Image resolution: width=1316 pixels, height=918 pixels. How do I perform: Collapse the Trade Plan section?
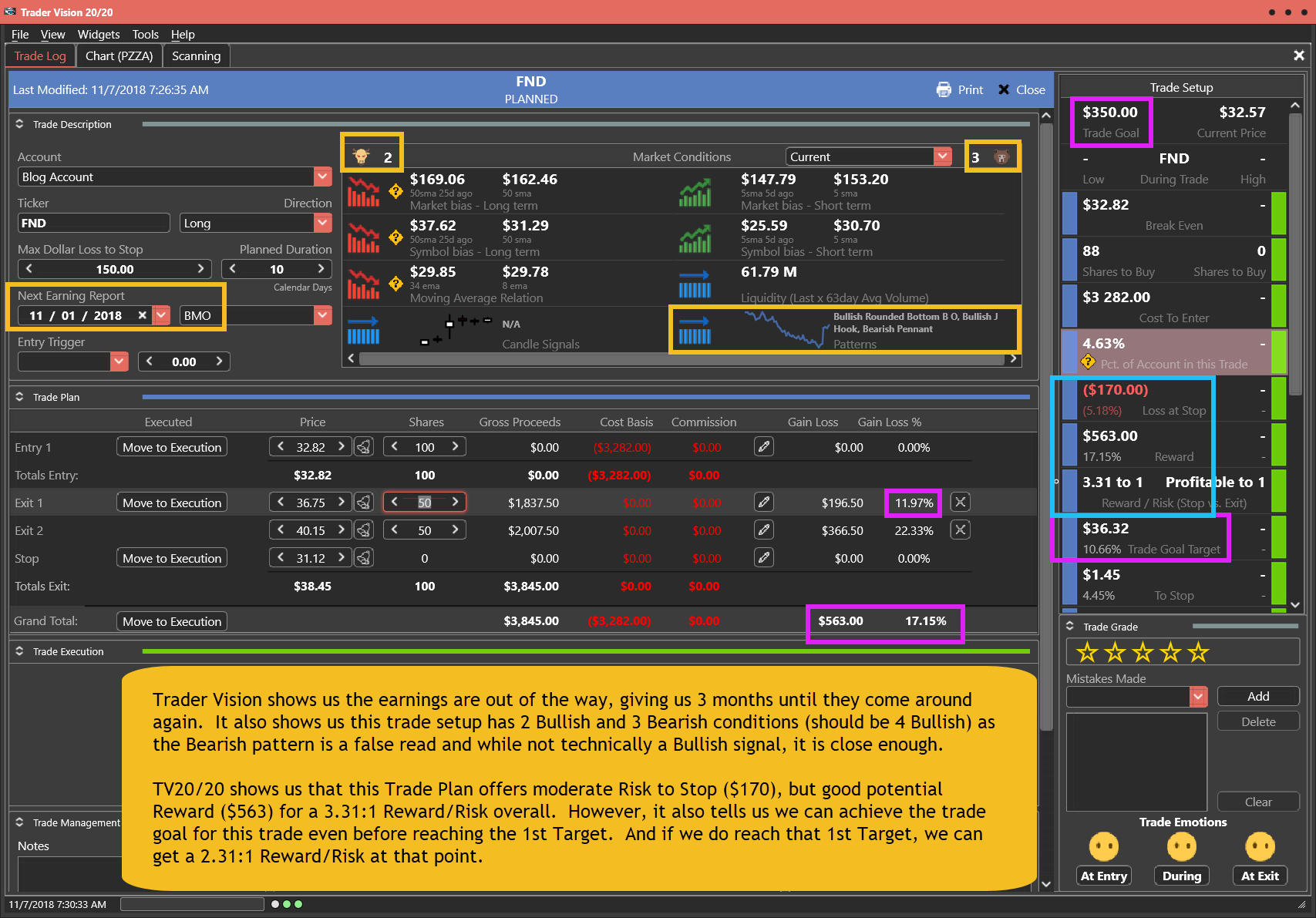19,397
